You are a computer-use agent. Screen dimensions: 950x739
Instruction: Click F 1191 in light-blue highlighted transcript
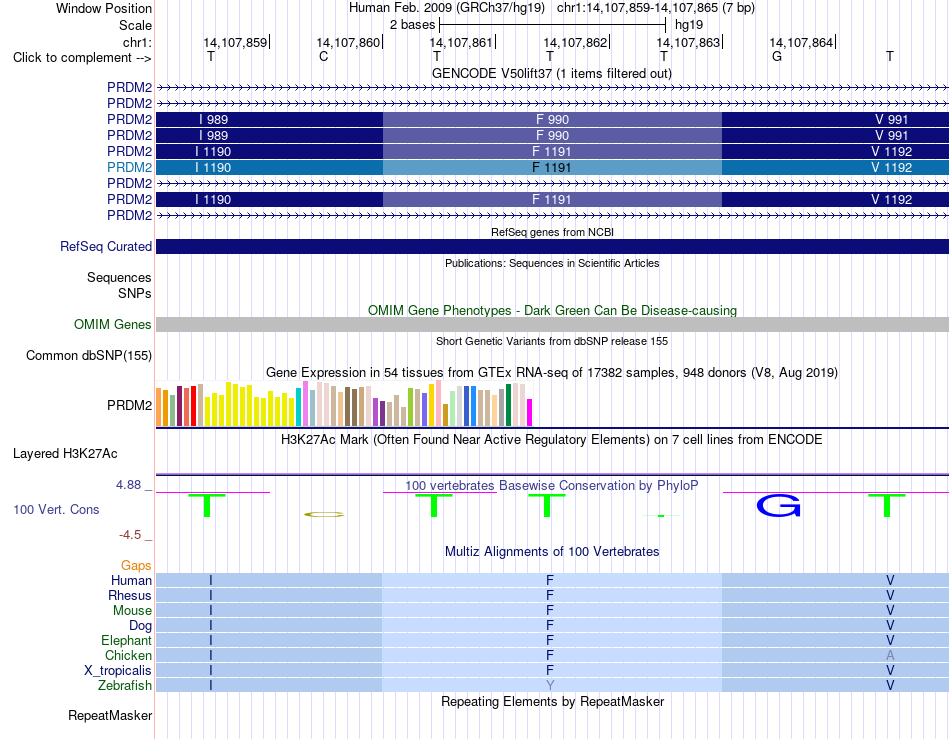(552, 167)
